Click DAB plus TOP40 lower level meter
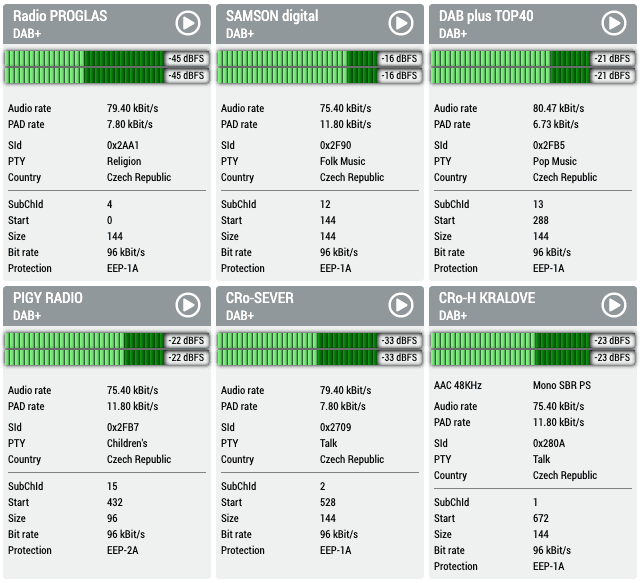 coord(533,75)
